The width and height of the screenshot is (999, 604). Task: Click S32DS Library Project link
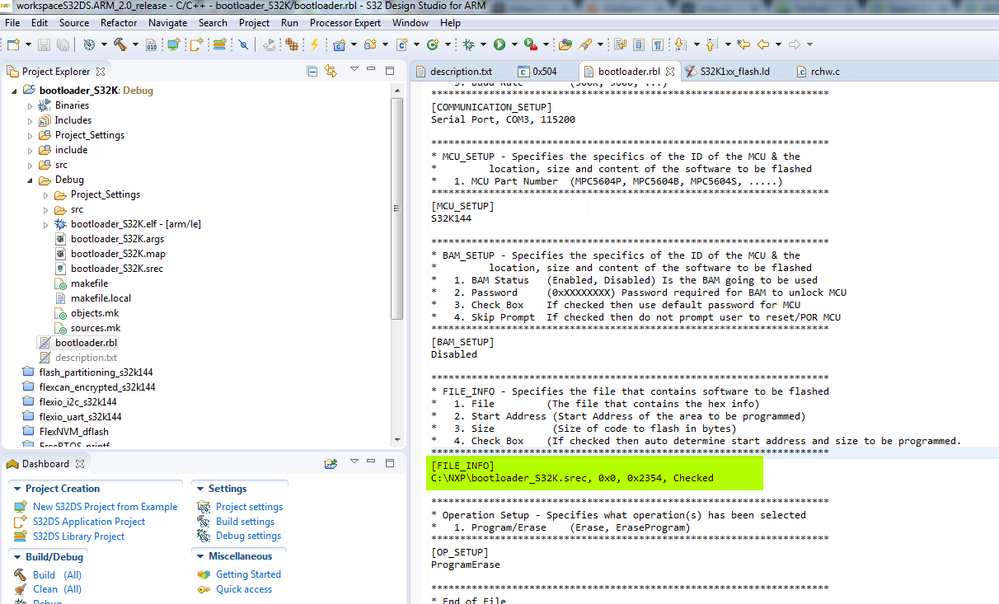coord(79,536)
